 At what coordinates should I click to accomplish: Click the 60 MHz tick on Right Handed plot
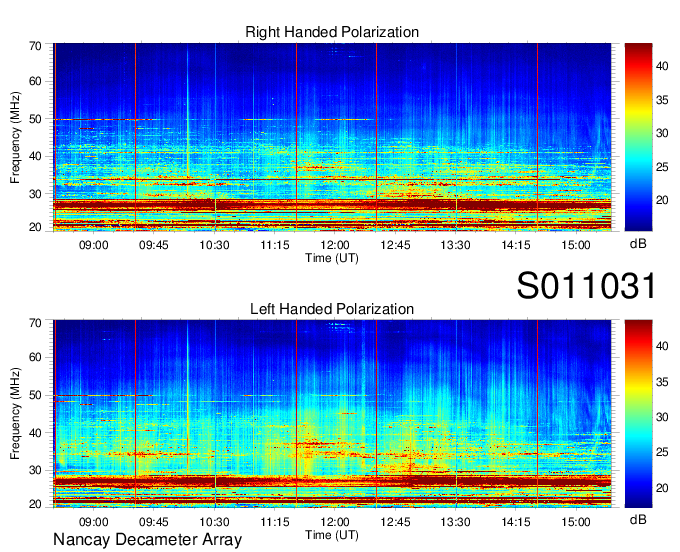(x=35, y=81)
